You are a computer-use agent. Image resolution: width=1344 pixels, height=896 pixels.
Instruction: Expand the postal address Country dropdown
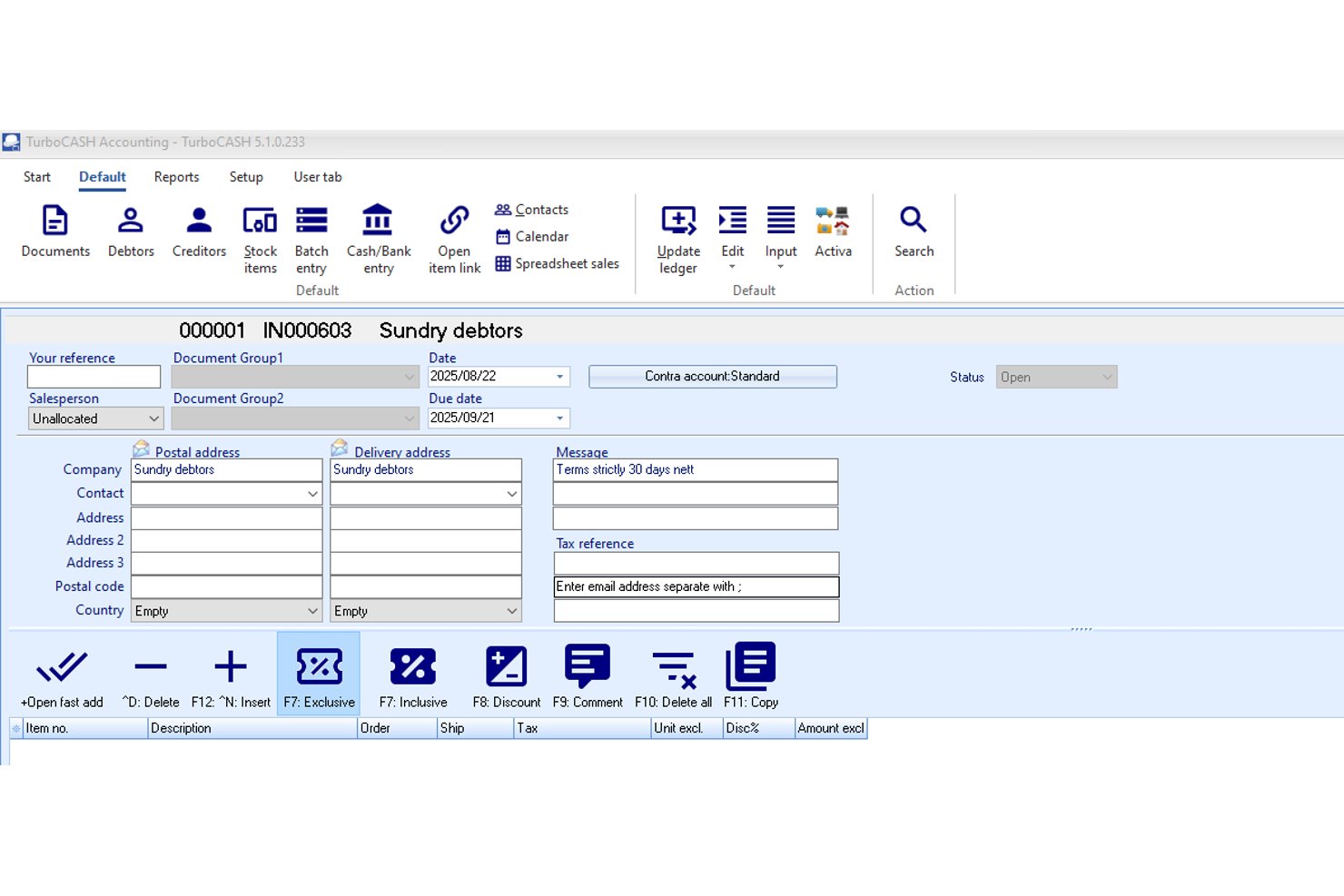[x=312, y=611]
